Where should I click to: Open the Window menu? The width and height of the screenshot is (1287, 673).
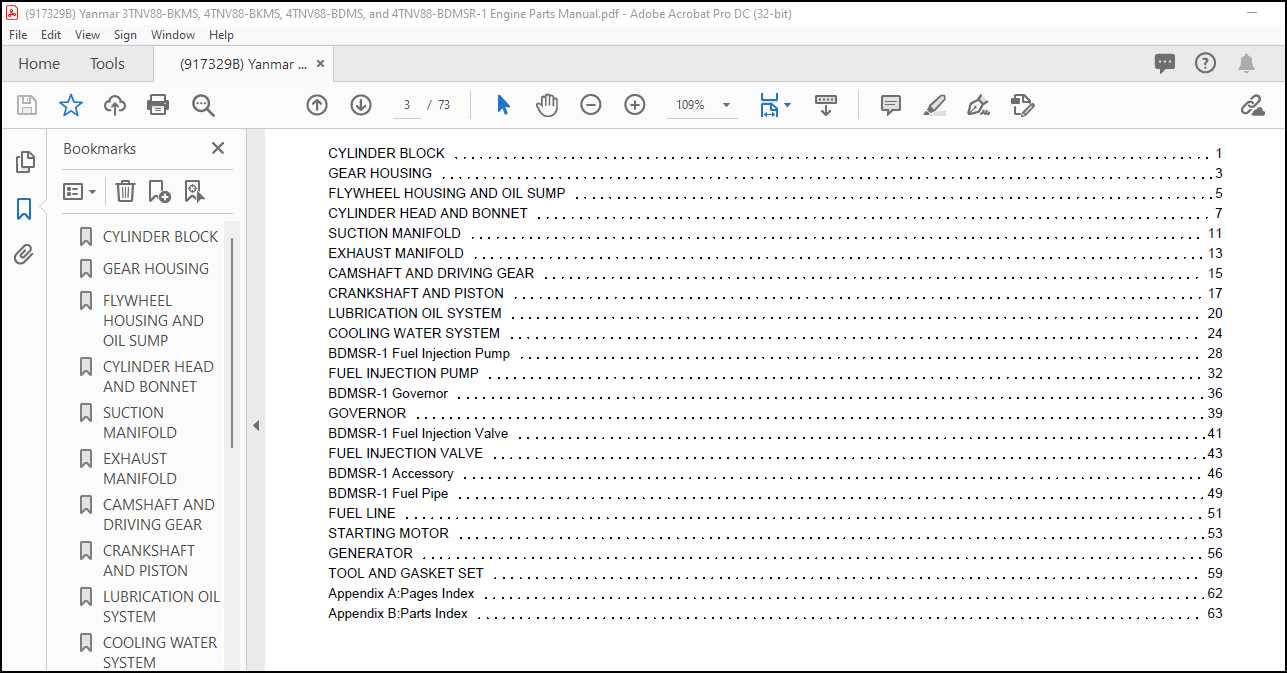pos(173,34)
